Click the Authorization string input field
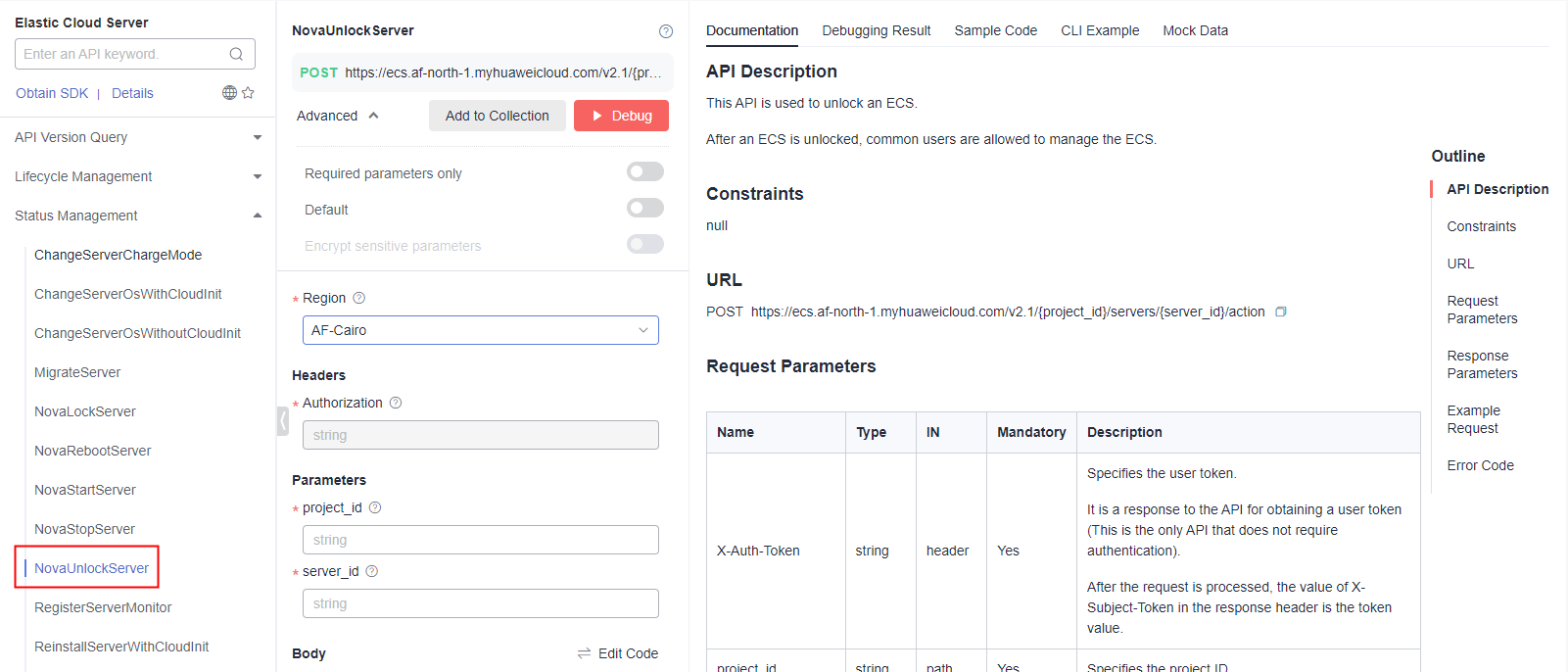Image resolution: width=1568 pixels, height=672 pixels. pos(481,435)
